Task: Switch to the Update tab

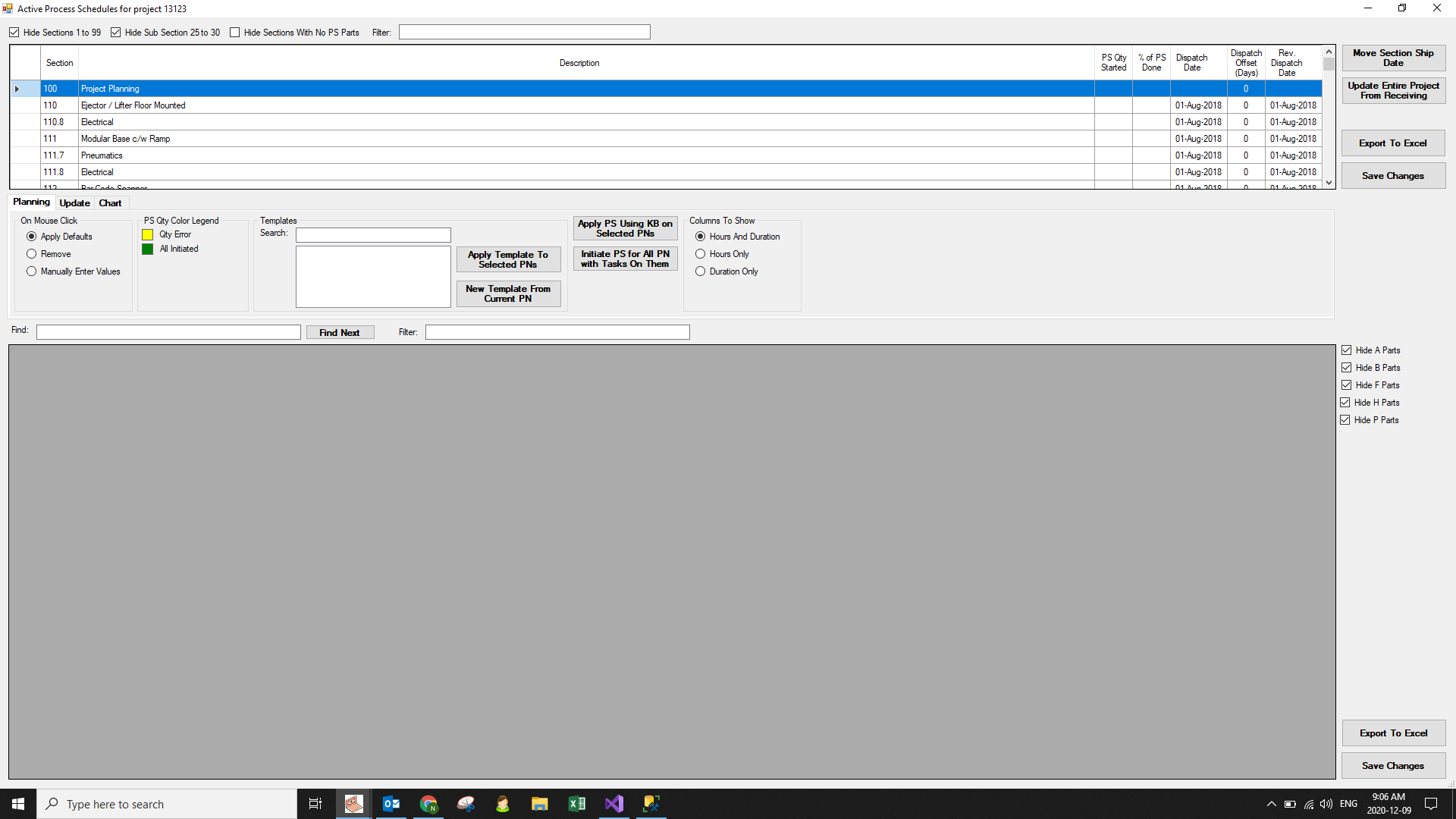Action: click(x=74, y=203)
